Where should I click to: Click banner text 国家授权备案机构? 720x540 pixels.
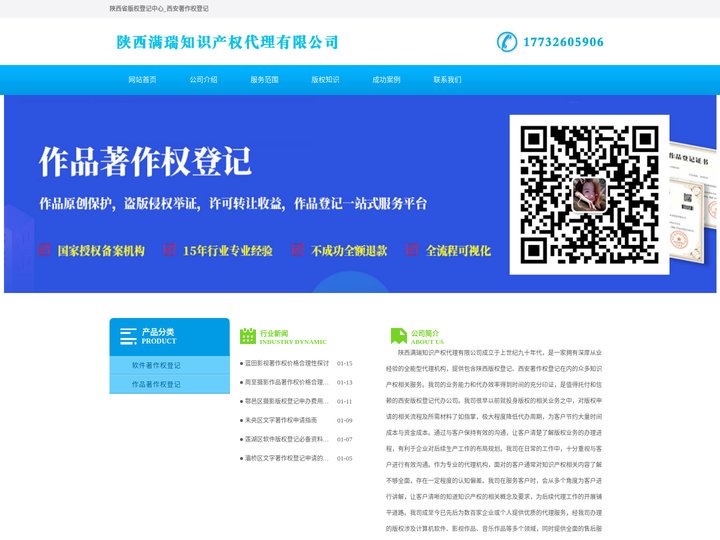click(101, 250)
